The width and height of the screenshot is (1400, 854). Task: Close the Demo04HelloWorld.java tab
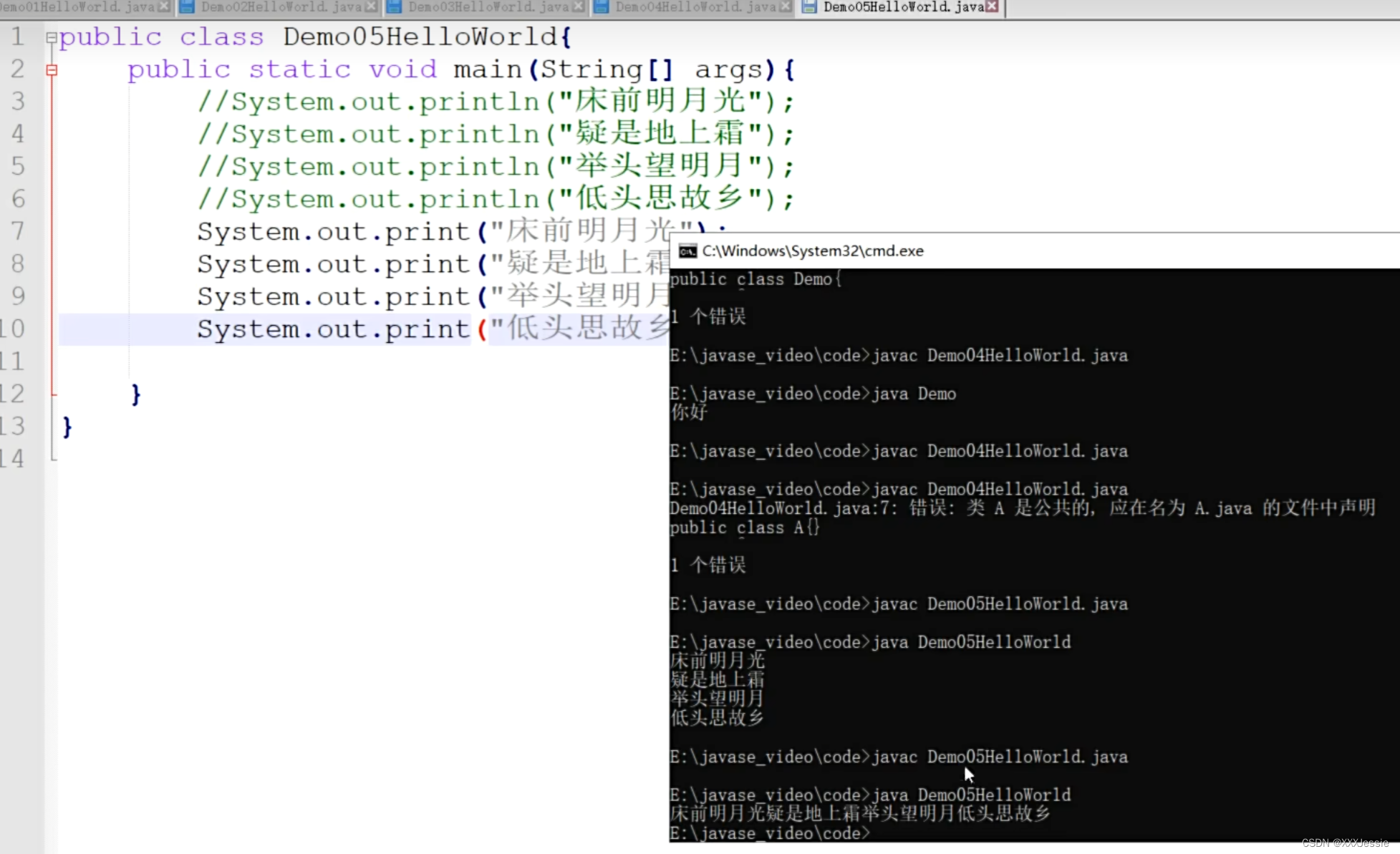pyautogui.click(x=786, y=6)
